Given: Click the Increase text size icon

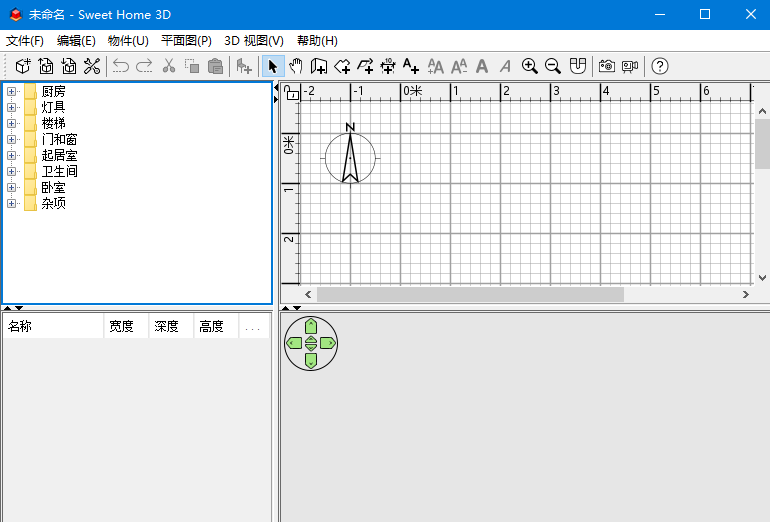Looking at the screenshot, I should (x=436, y=66).
